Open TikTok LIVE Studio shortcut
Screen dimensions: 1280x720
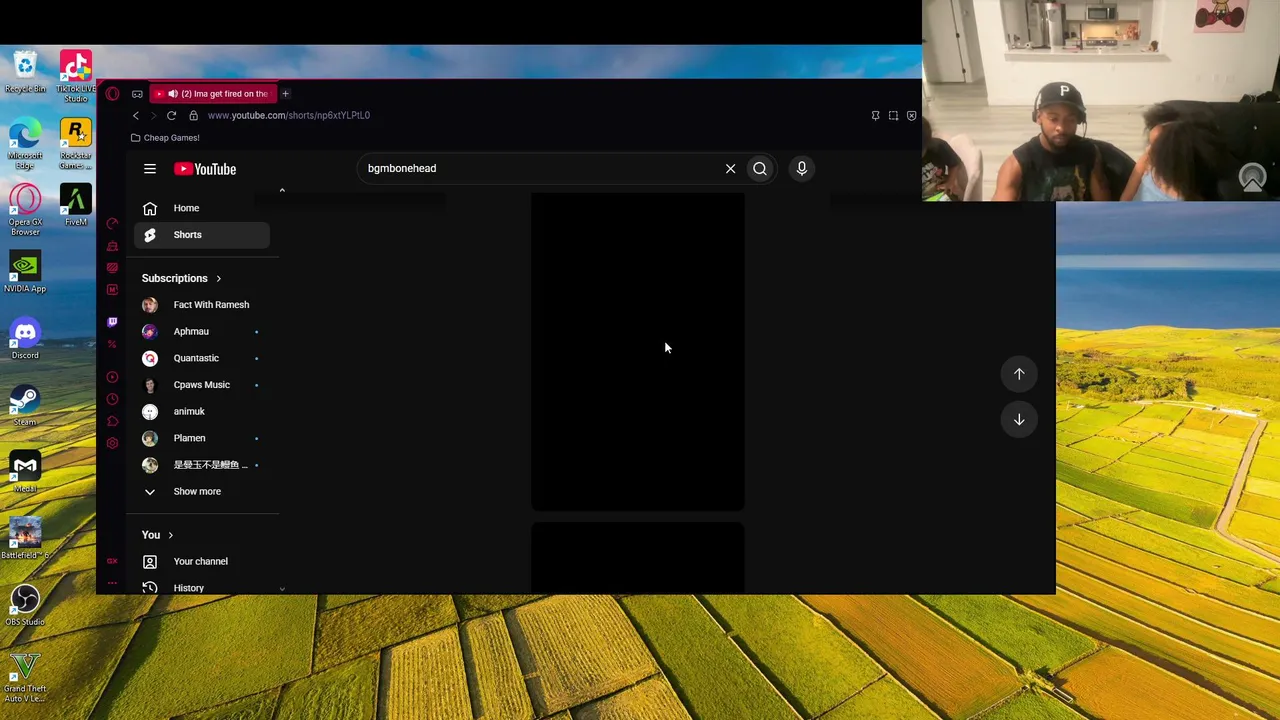[76, 77]
